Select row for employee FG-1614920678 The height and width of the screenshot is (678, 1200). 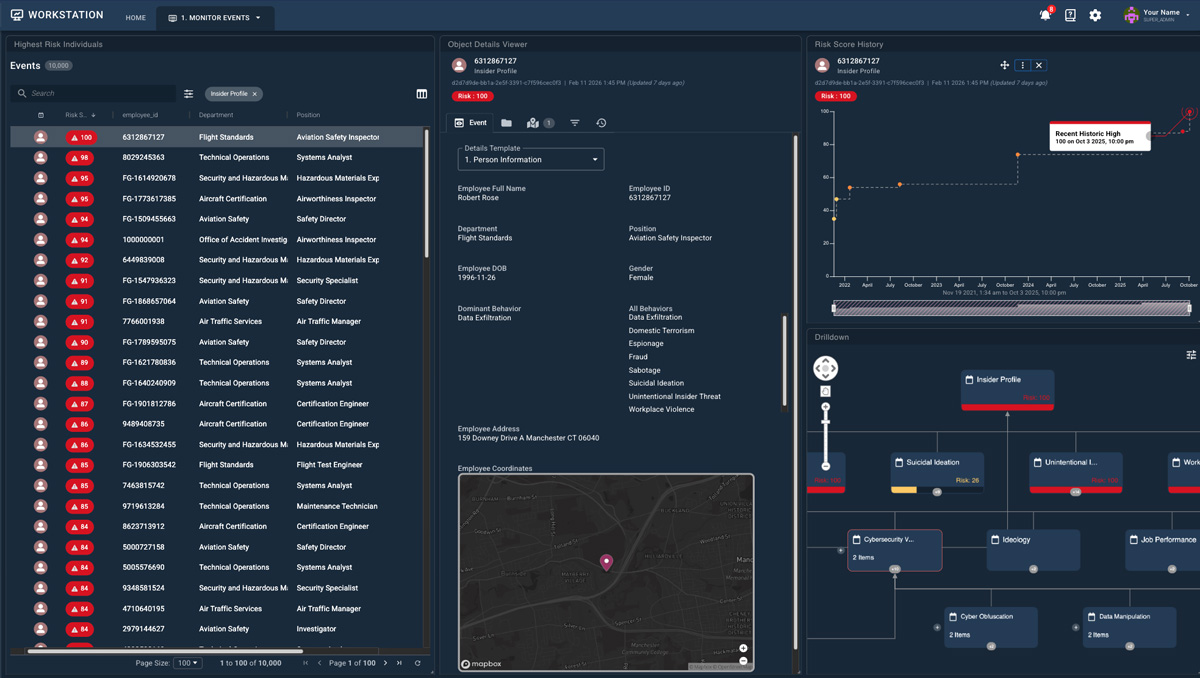[x=217, y=178]
